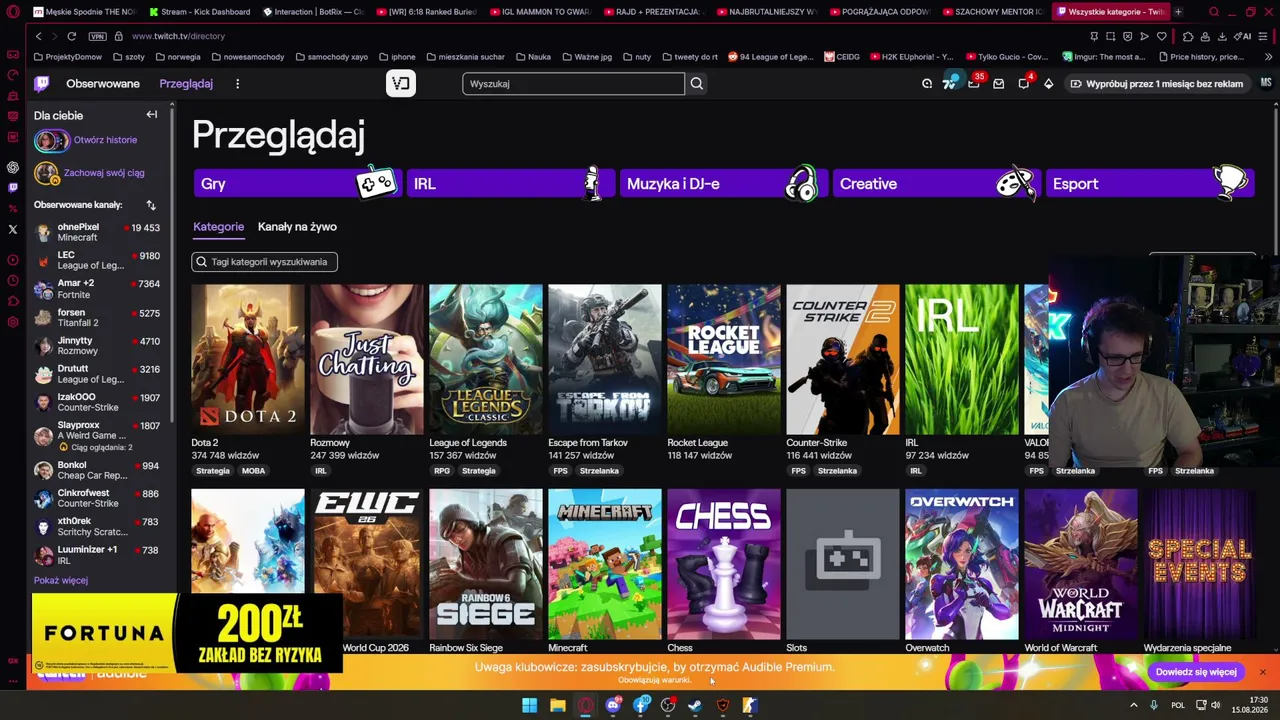
Task: Open the Counter-Strike 2 category thumbnail
Action: tap(843, 359)
